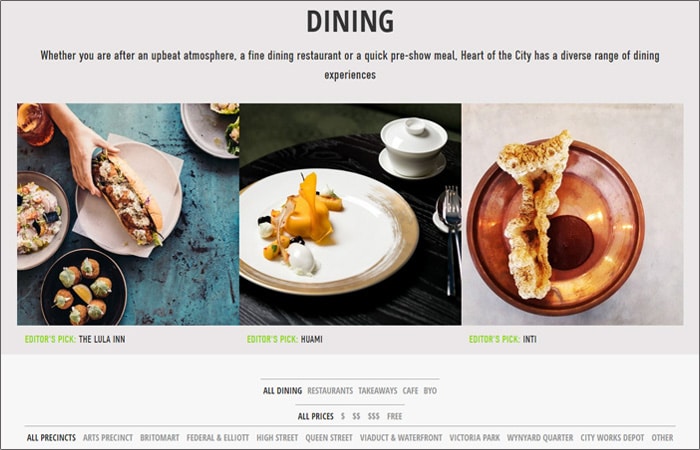This screenshot has width=700, height=450.
Task: Choose the single $ price filter
Action: tap(343, 416)
